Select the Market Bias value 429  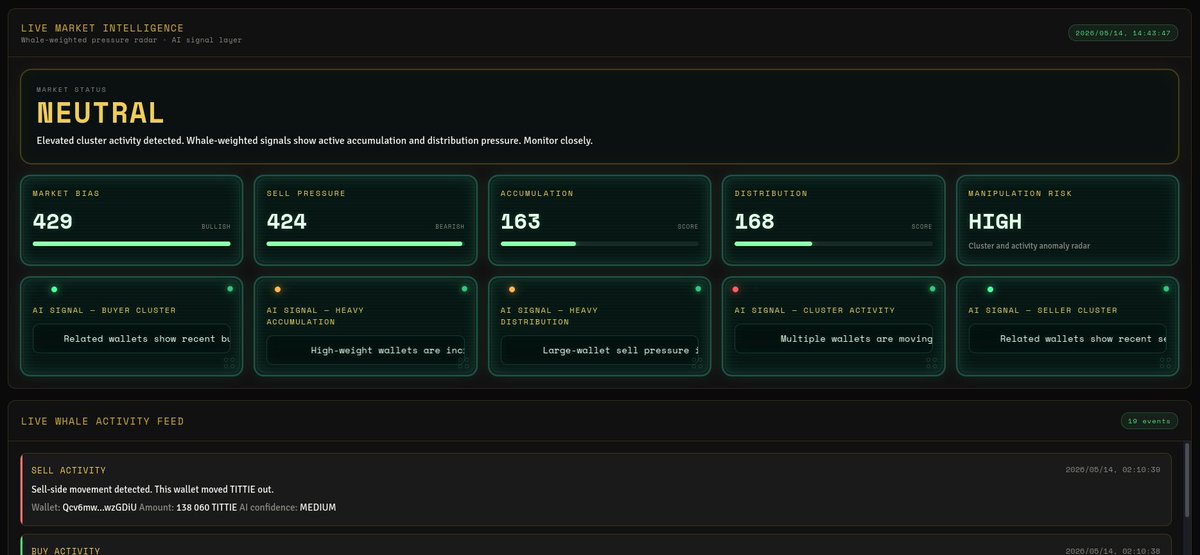pyautogui.click(x=53, y=221)
